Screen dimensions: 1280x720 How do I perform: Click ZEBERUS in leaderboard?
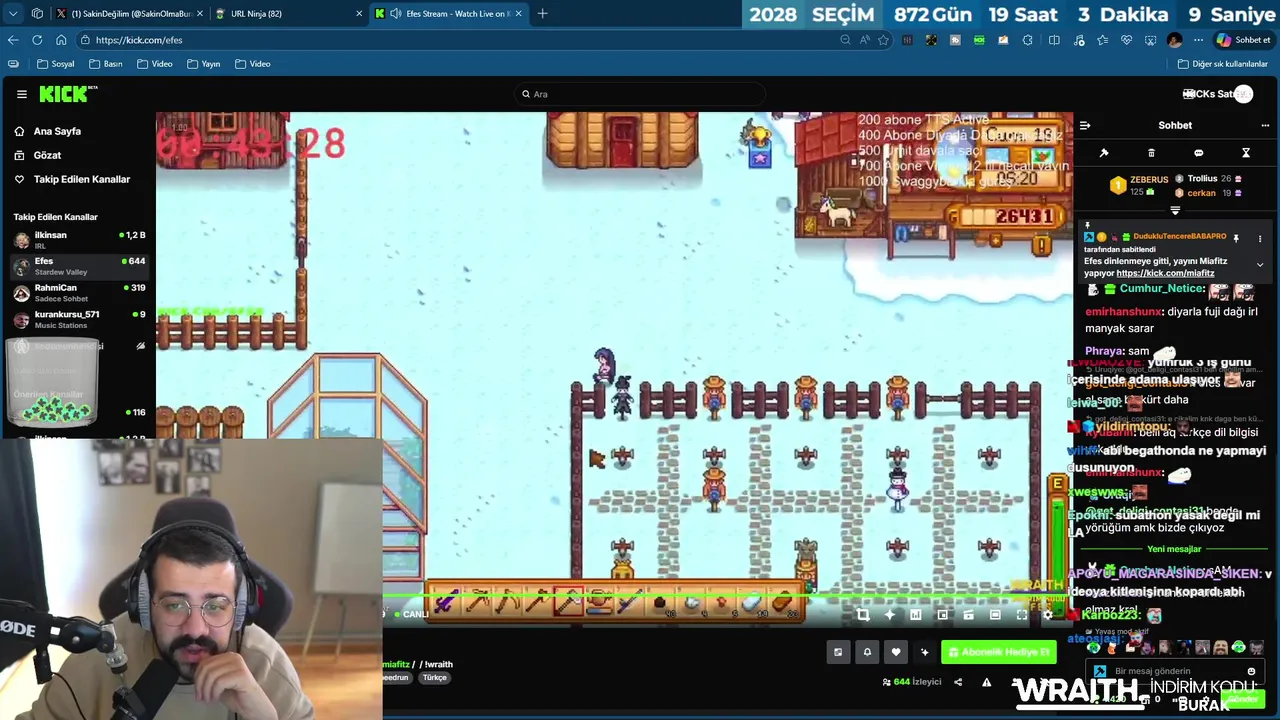click(x=1149, y=180)
